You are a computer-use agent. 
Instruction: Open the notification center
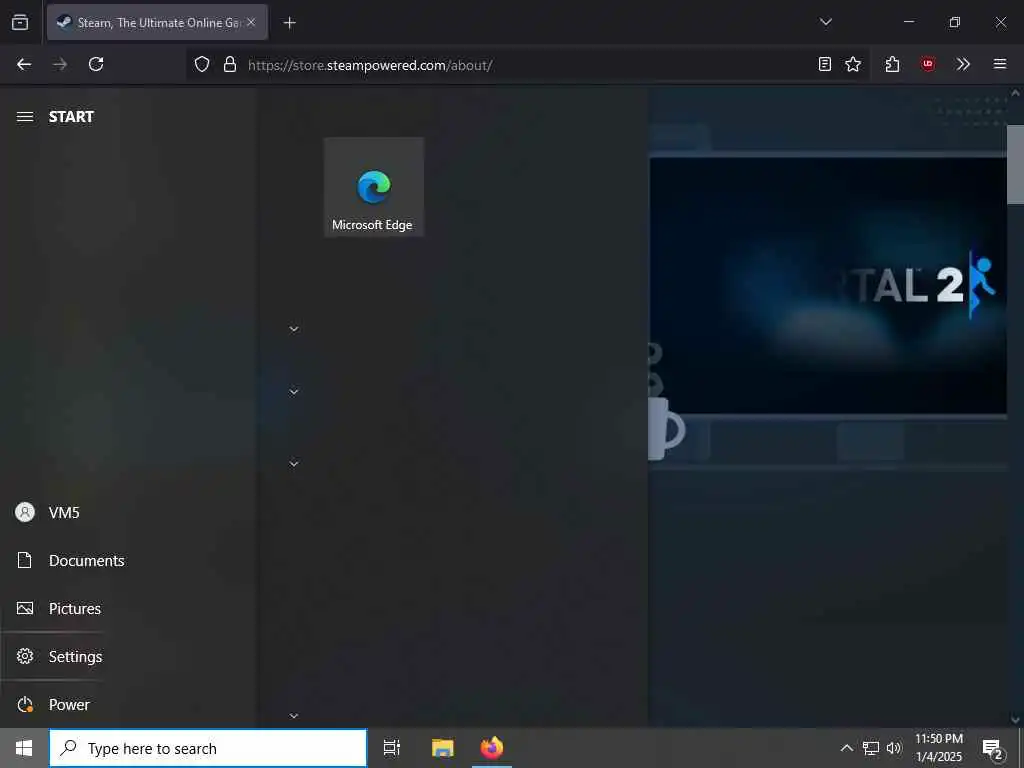click(992, 748)
